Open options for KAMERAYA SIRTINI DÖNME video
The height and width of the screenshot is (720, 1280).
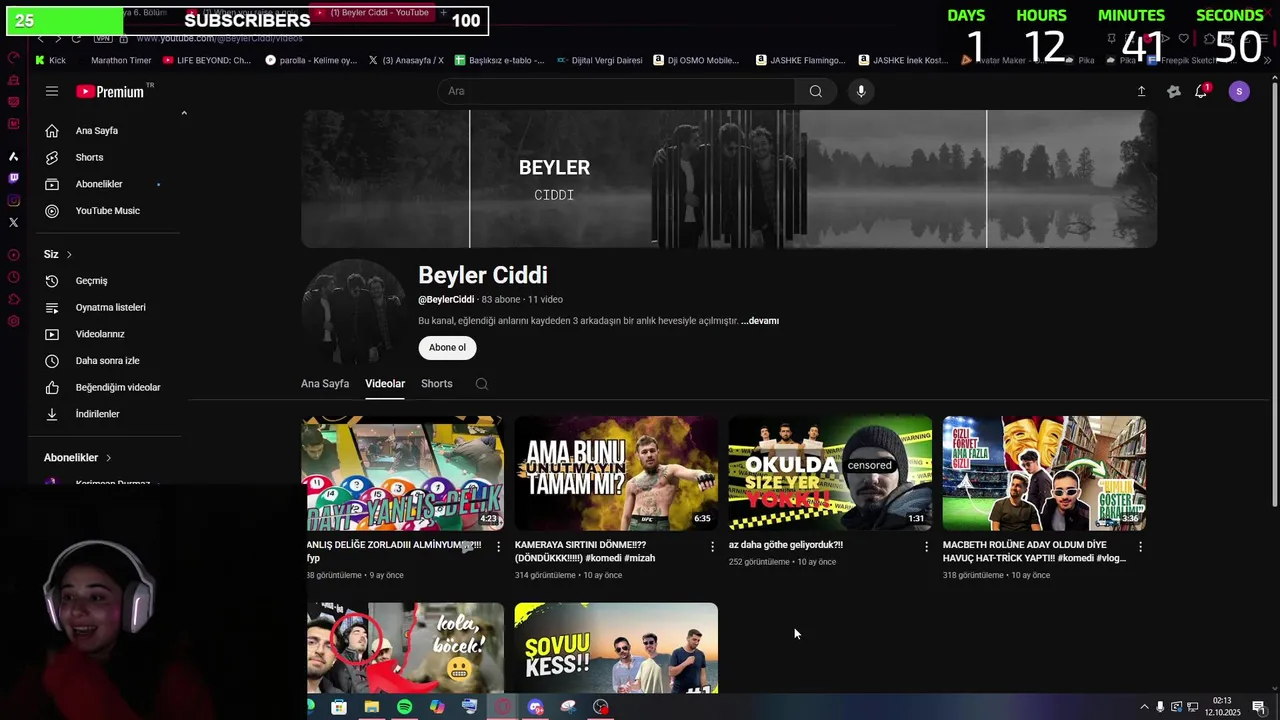712,547
